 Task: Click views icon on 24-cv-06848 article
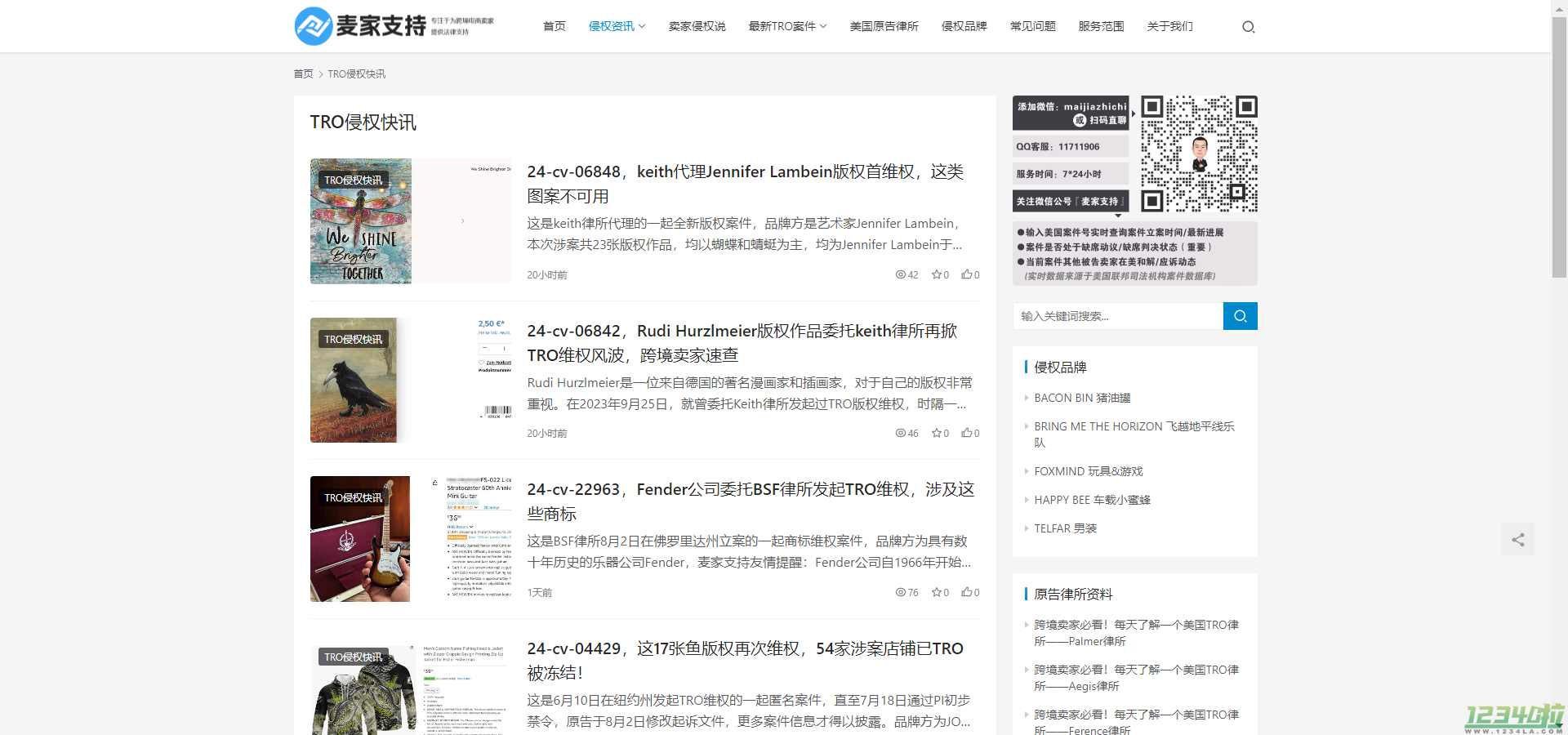coord(901,275)
